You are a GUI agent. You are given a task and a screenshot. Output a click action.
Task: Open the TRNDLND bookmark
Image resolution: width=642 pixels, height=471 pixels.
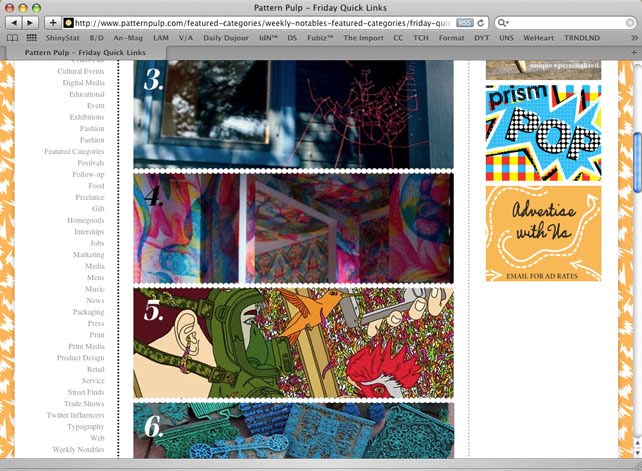(x=582, y=38)
